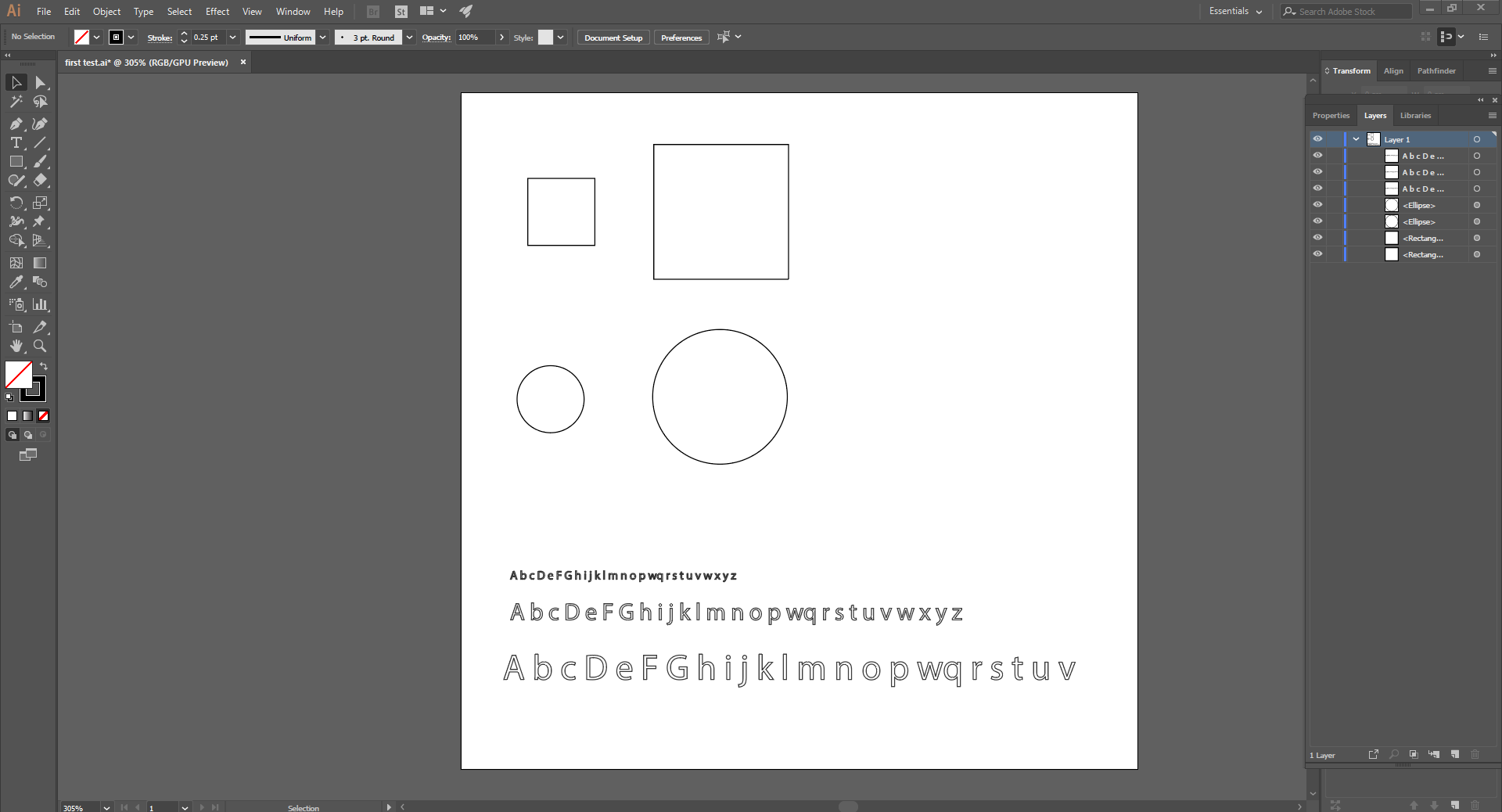The image size is (1502, 812).
Task: Select the Blend tool
Action: (40, 282)
